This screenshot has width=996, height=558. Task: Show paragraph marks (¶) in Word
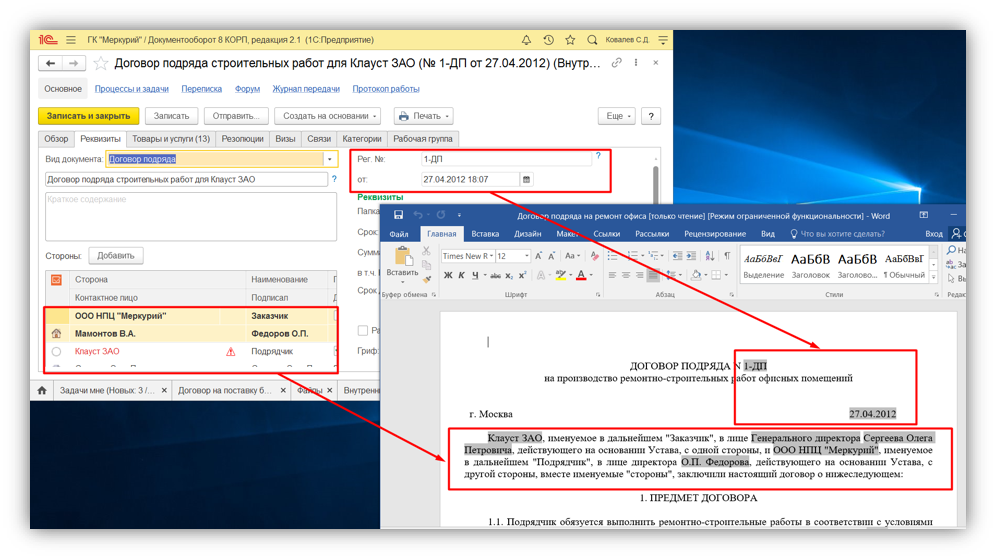point(727,255)
